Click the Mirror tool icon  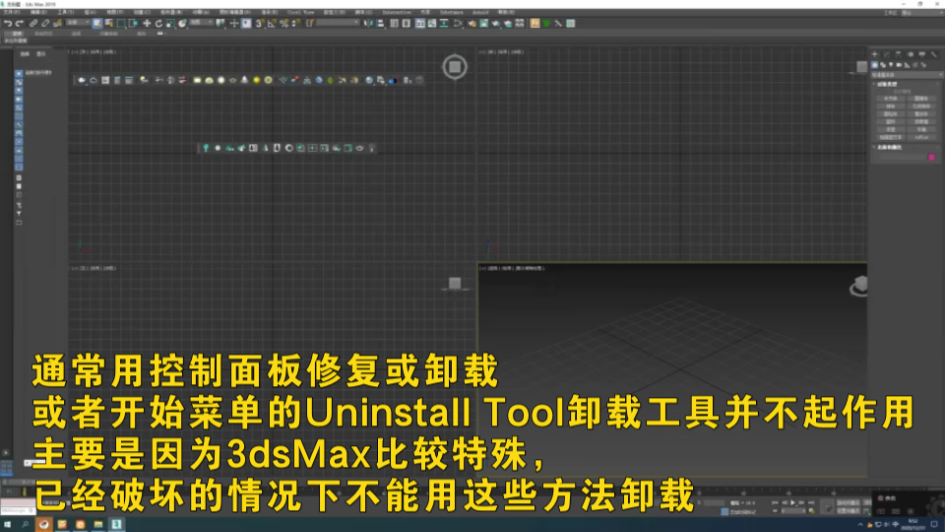(x=367, y=23)
